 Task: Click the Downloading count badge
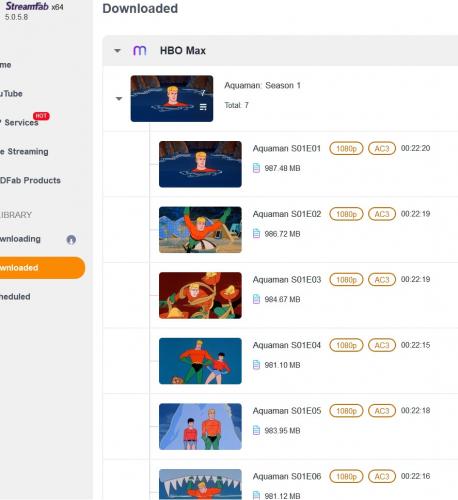71,240
